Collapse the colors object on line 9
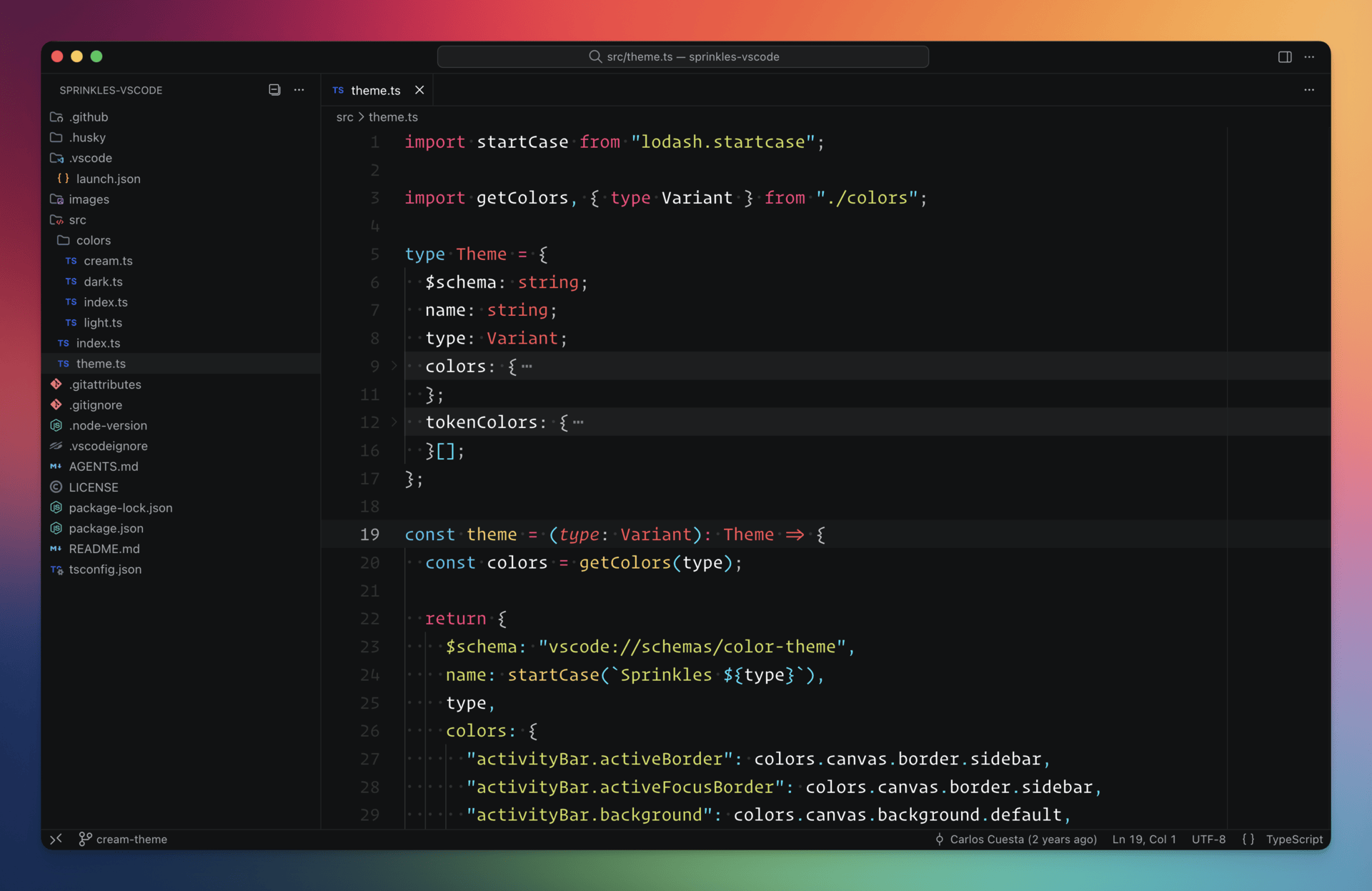Screen dimensions: 1372x891 [394, 366]
